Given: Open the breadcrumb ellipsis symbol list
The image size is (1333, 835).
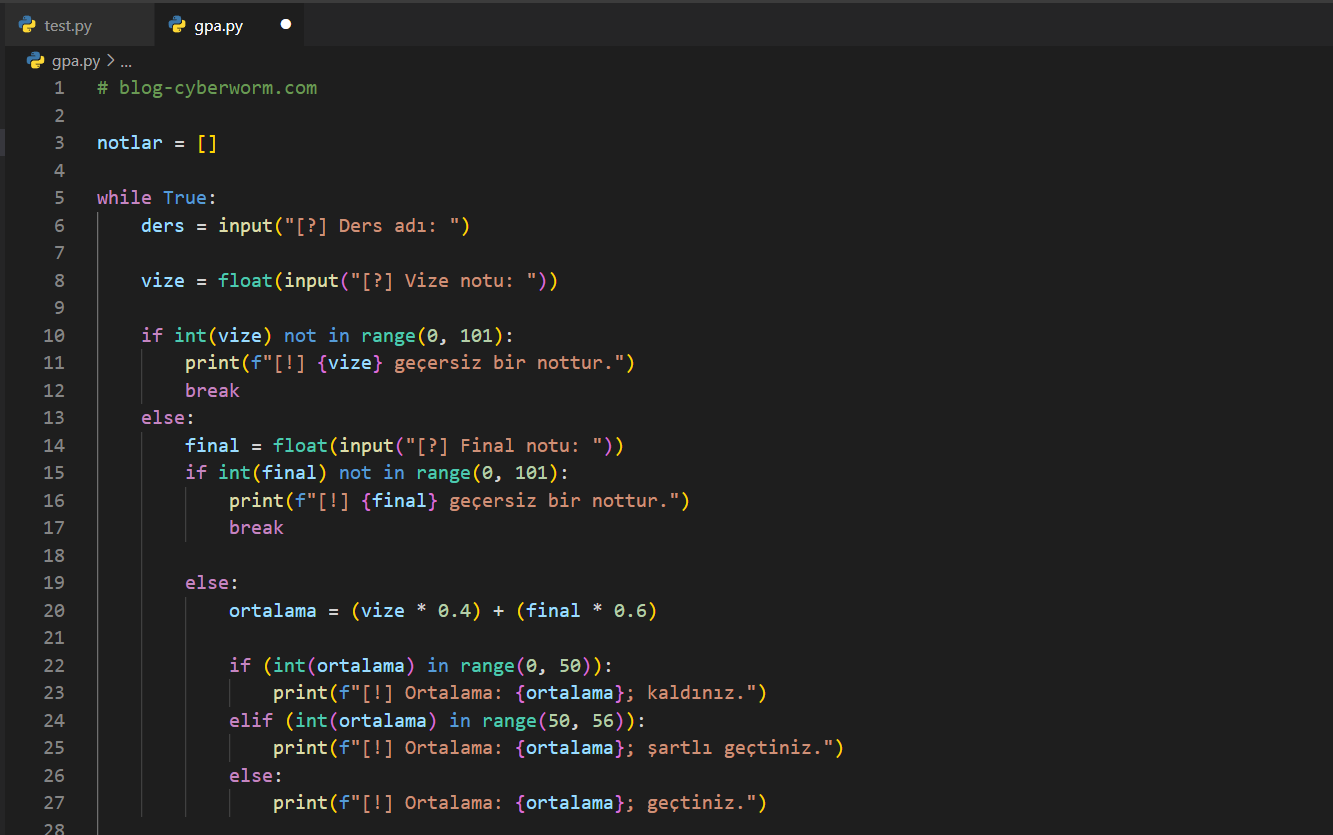Looking at the screenshot, I should pos(126,61).
